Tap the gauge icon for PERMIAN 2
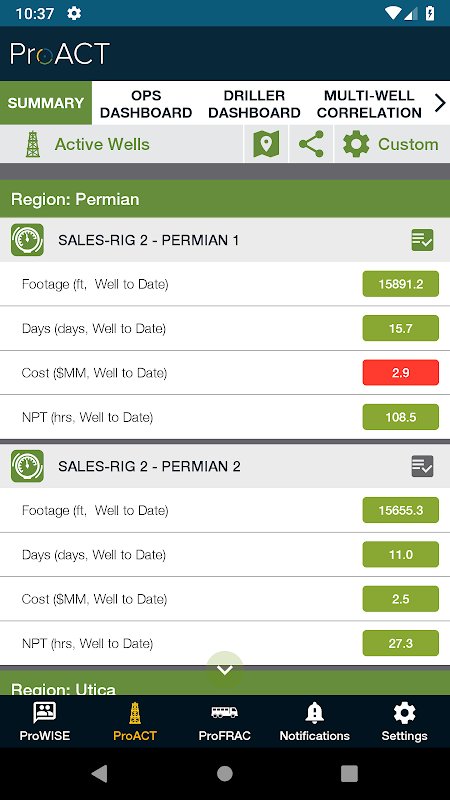Viewport: 450px width, 800px height. click(27, 466)
